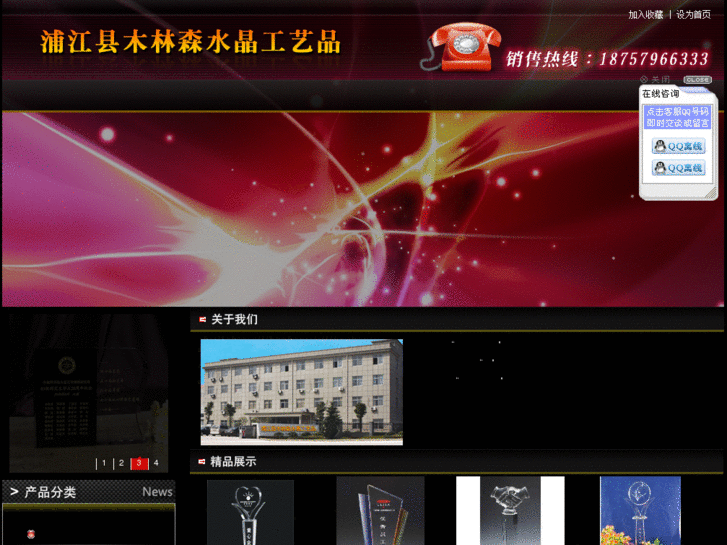
Task: Click the red flag icon beside 精品展示
Action: [x=202, y=462]
